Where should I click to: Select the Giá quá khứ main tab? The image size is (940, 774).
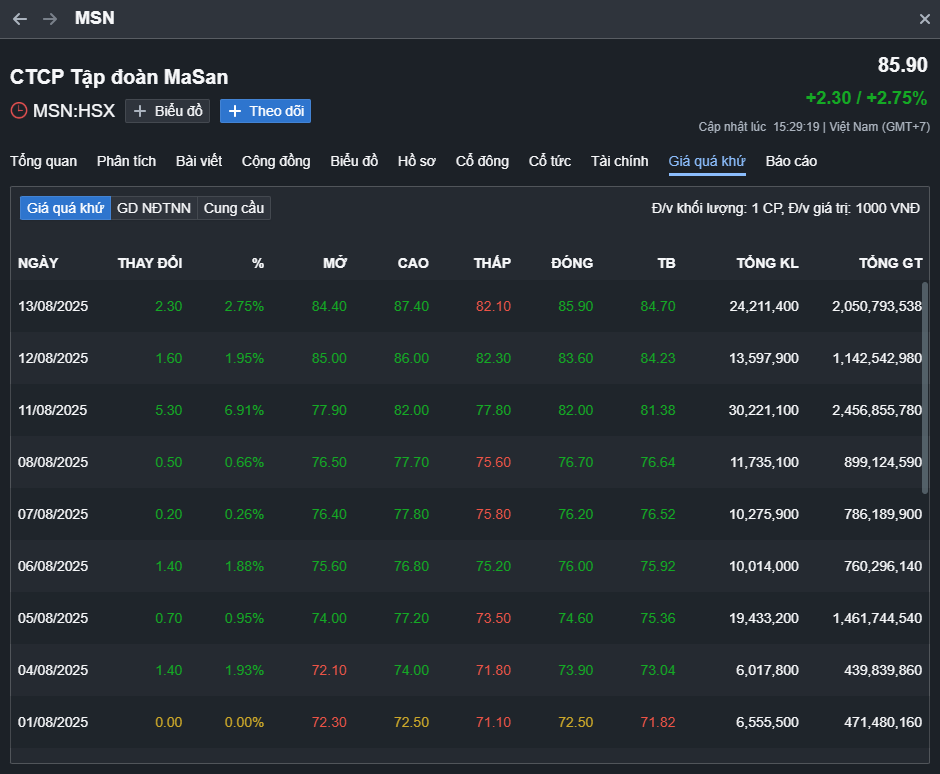(x=707, y=161)
